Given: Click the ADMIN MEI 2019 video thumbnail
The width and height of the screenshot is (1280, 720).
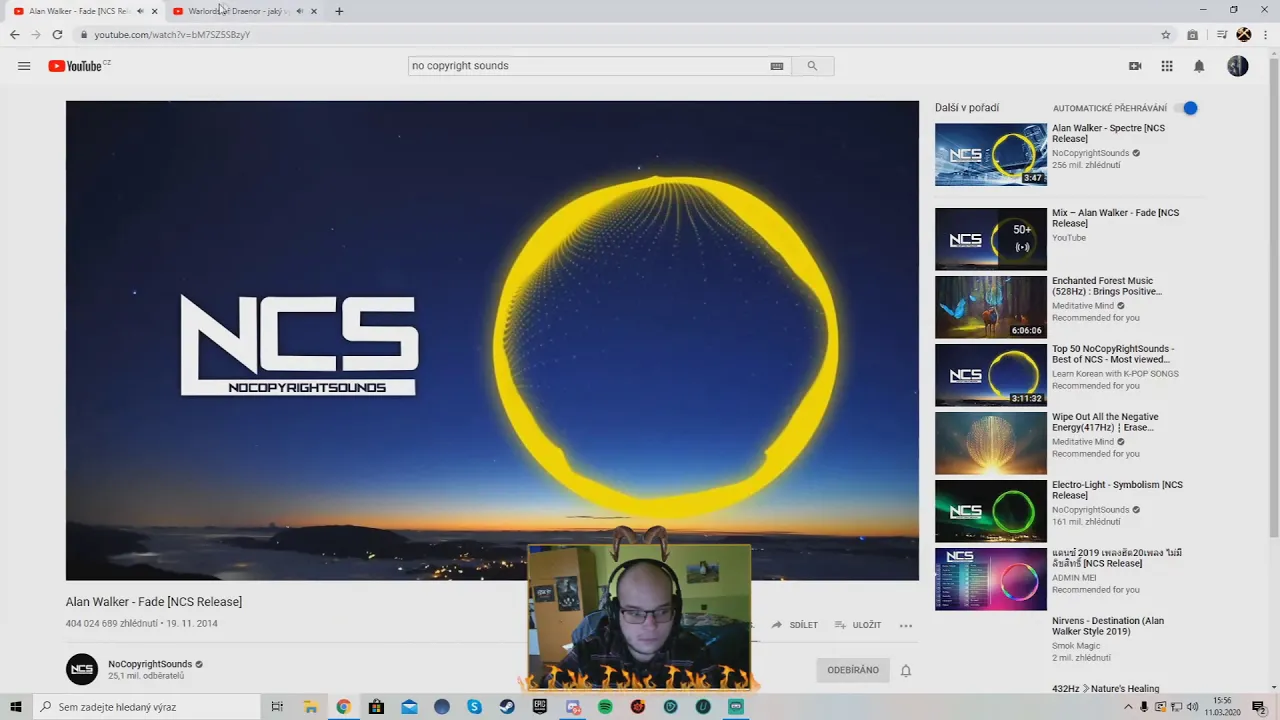Looking at the screenshot, I should [991, 579].
